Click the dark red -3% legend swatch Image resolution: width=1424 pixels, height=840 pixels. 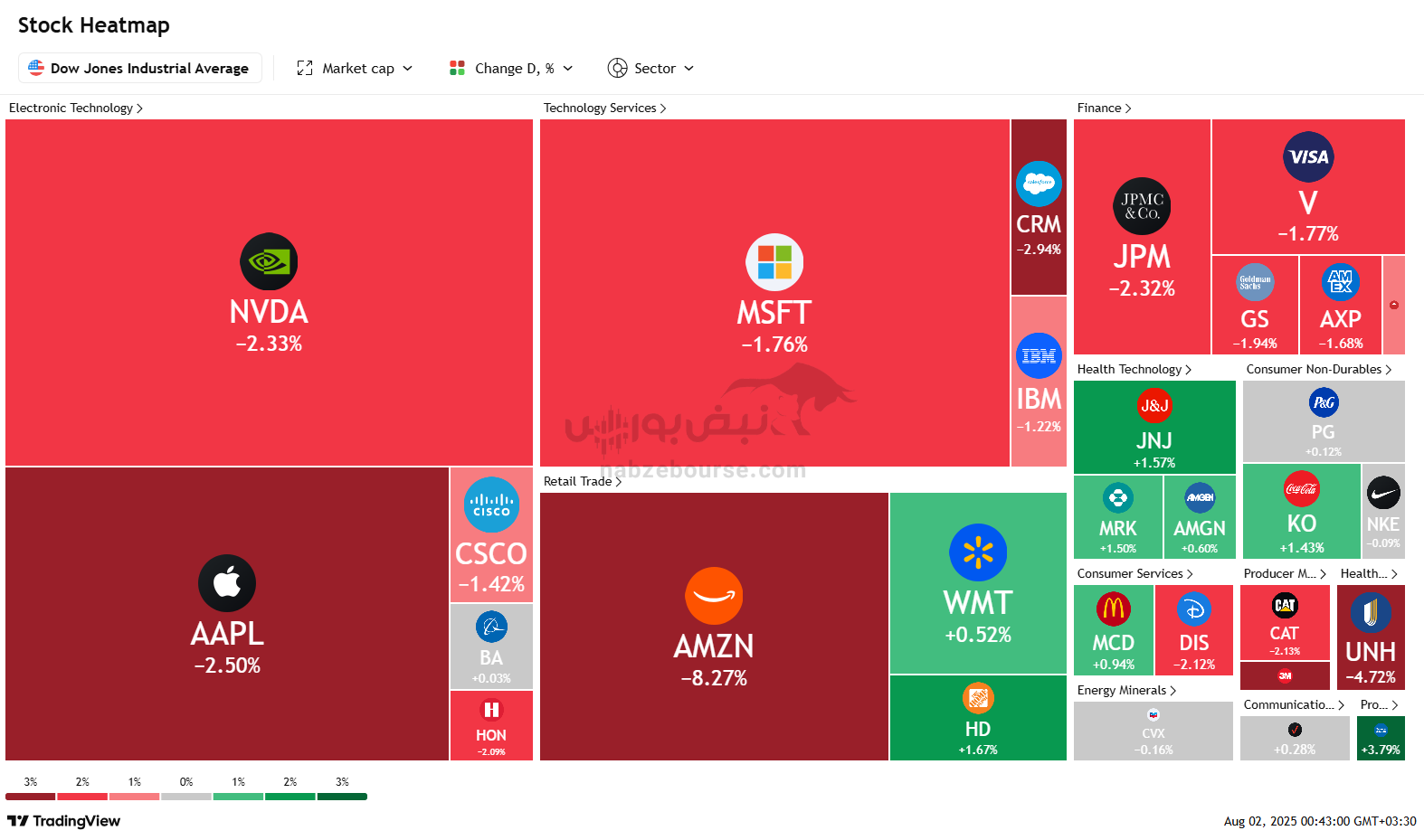pos(31,797)
